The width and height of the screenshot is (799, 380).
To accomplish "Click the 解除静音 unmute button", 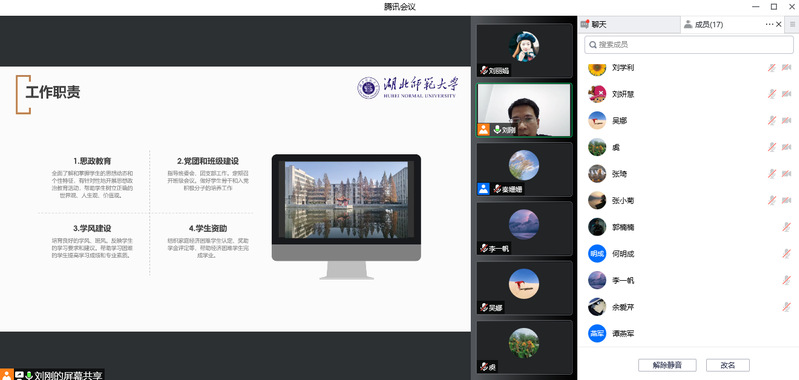I will click(x=667, y=365).
